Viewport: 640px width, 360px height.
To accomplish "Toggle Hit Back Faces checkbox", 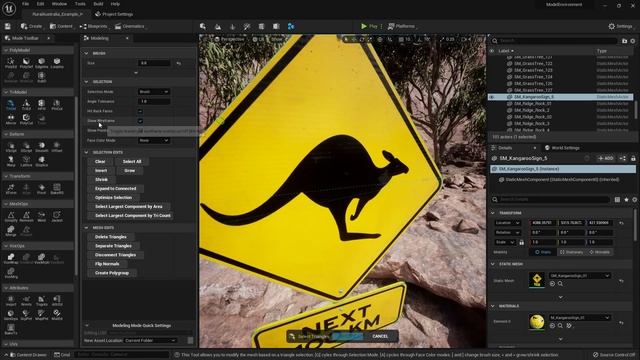I will (x=140, y=111).
